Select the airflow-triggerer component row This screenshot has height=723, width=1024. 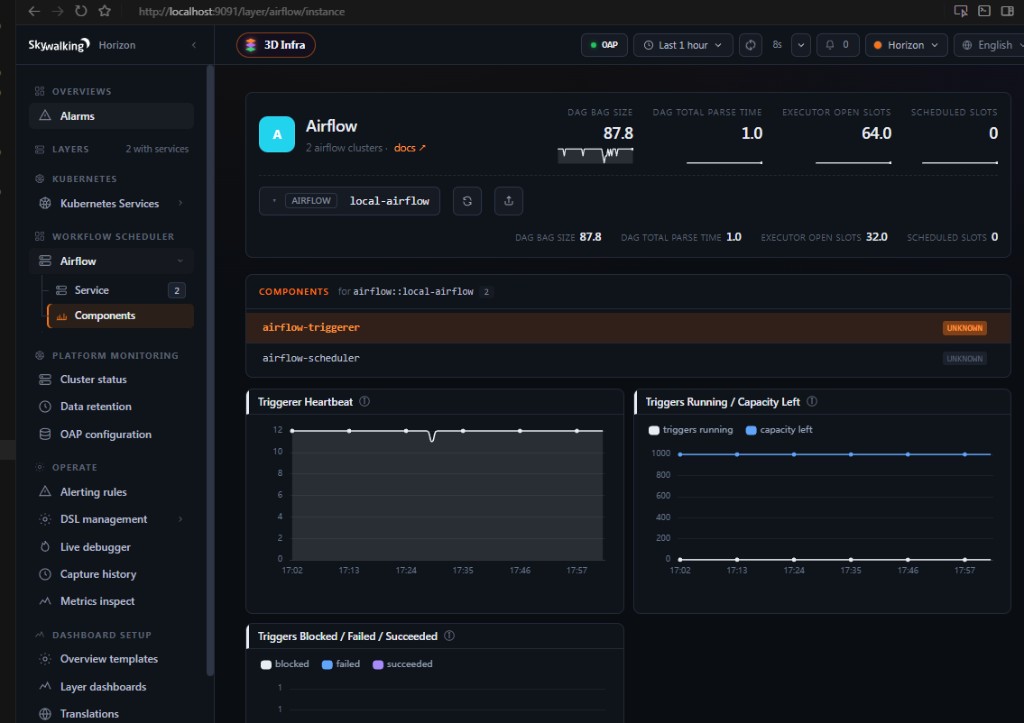coord(628,328)
